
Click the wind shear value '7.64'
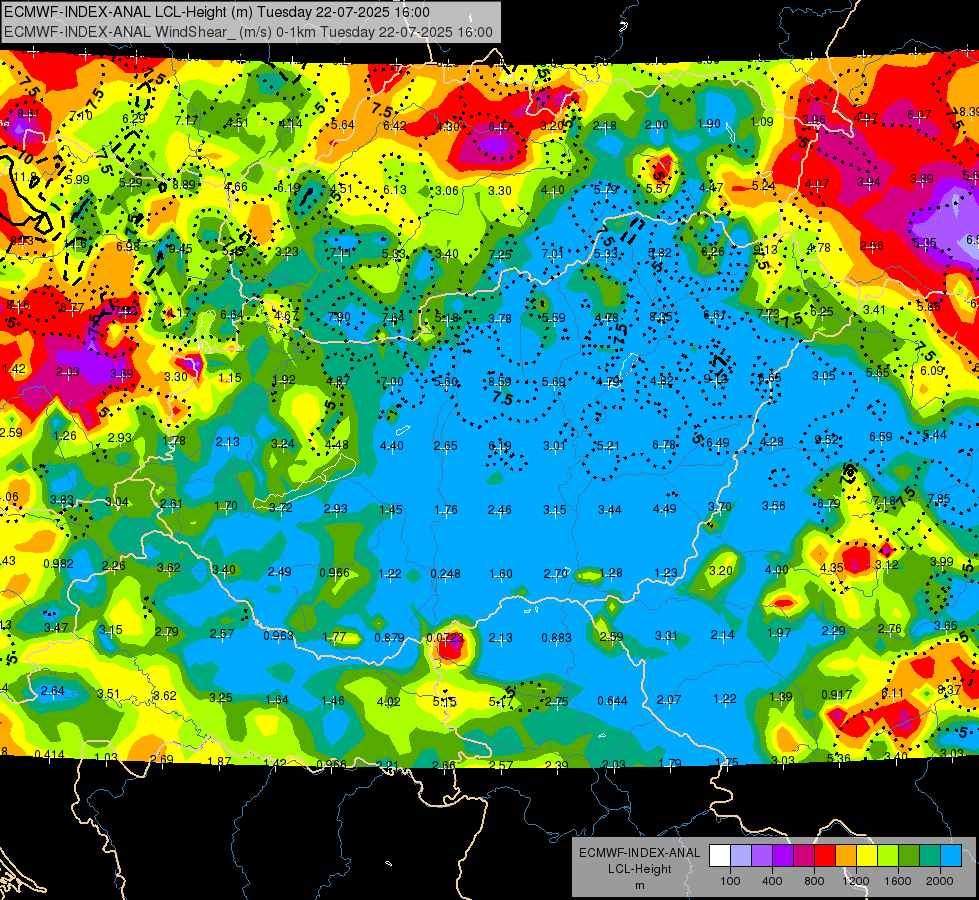click(x=393, y=318)
